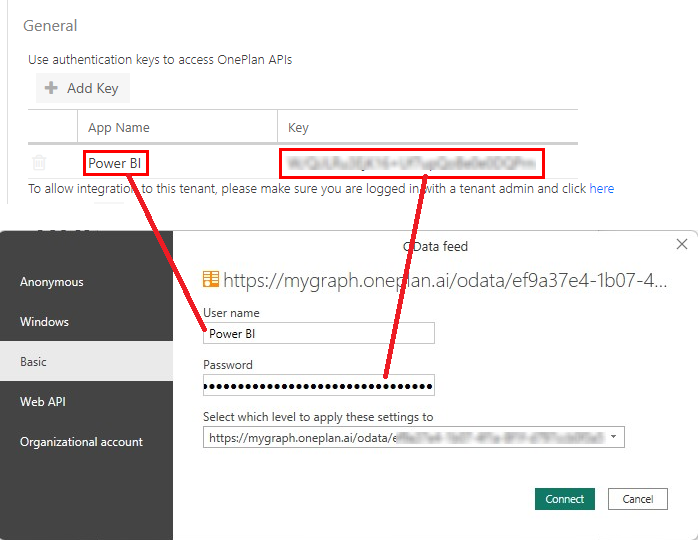Select the Basic authentication tab

(86, 361)
